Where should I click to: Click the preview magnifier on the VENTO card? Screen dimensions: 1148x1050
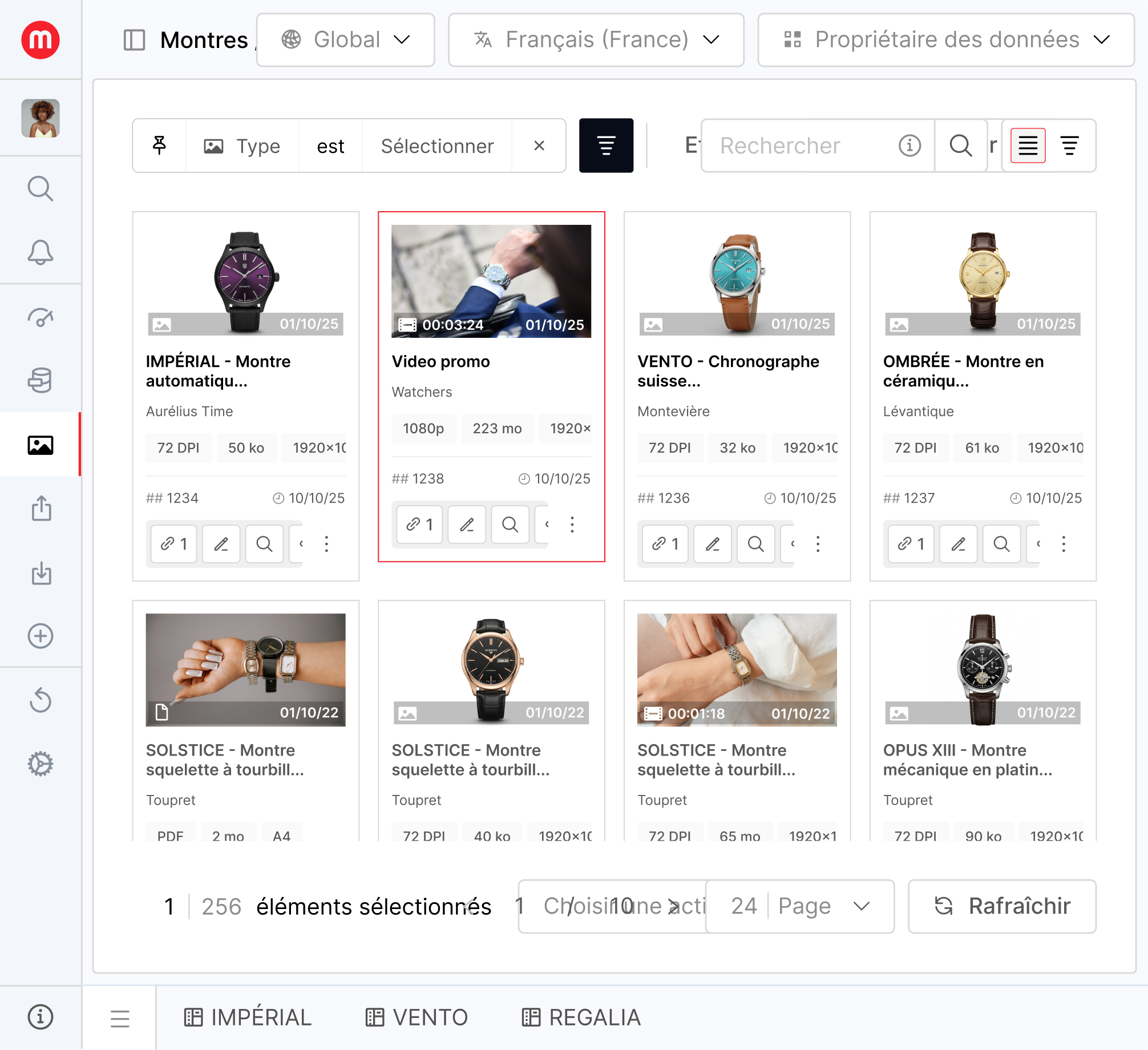[x=755, y=544]
